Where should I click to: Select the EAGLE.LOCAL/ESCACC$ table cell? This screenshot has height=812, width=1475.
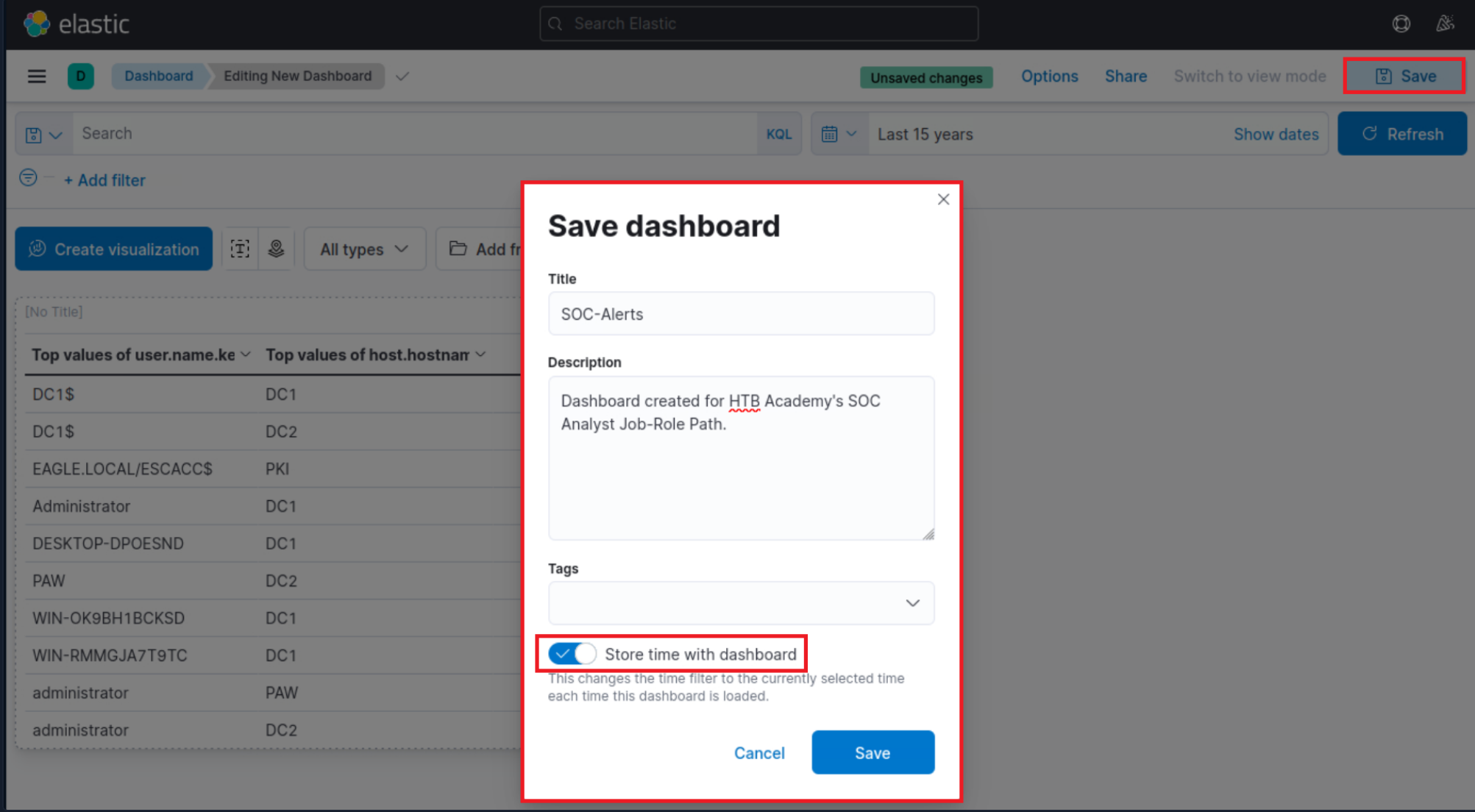tap(122, 469)
